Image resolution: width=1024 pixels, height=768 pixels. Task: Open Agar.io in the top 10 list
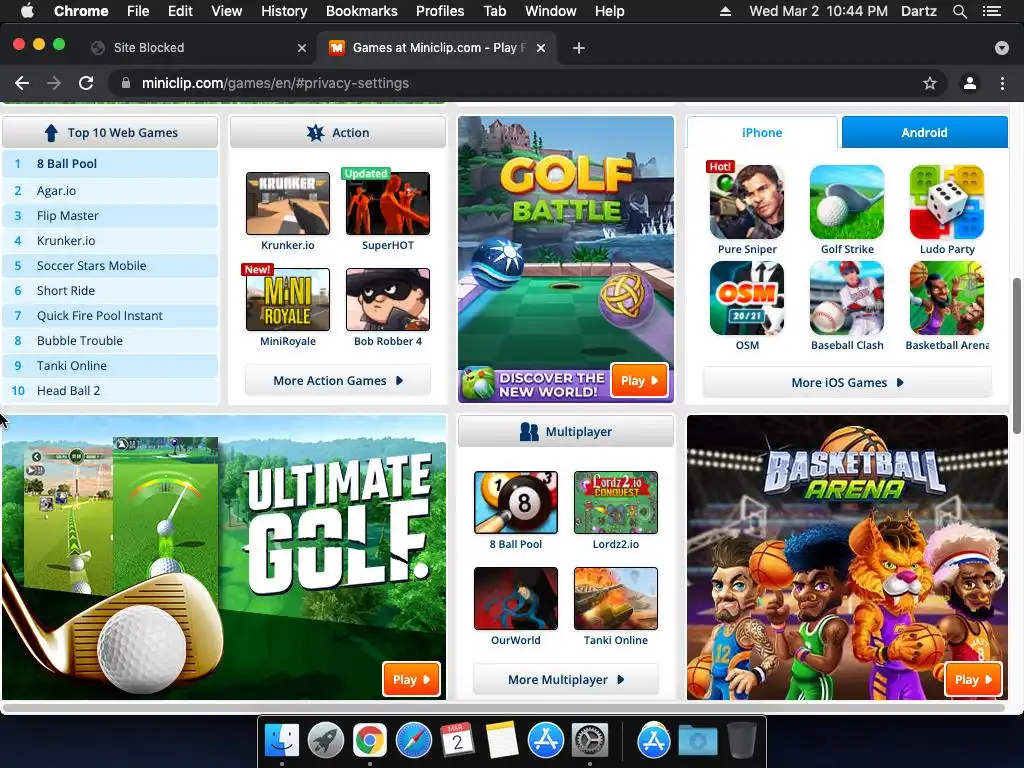(110, 191)
